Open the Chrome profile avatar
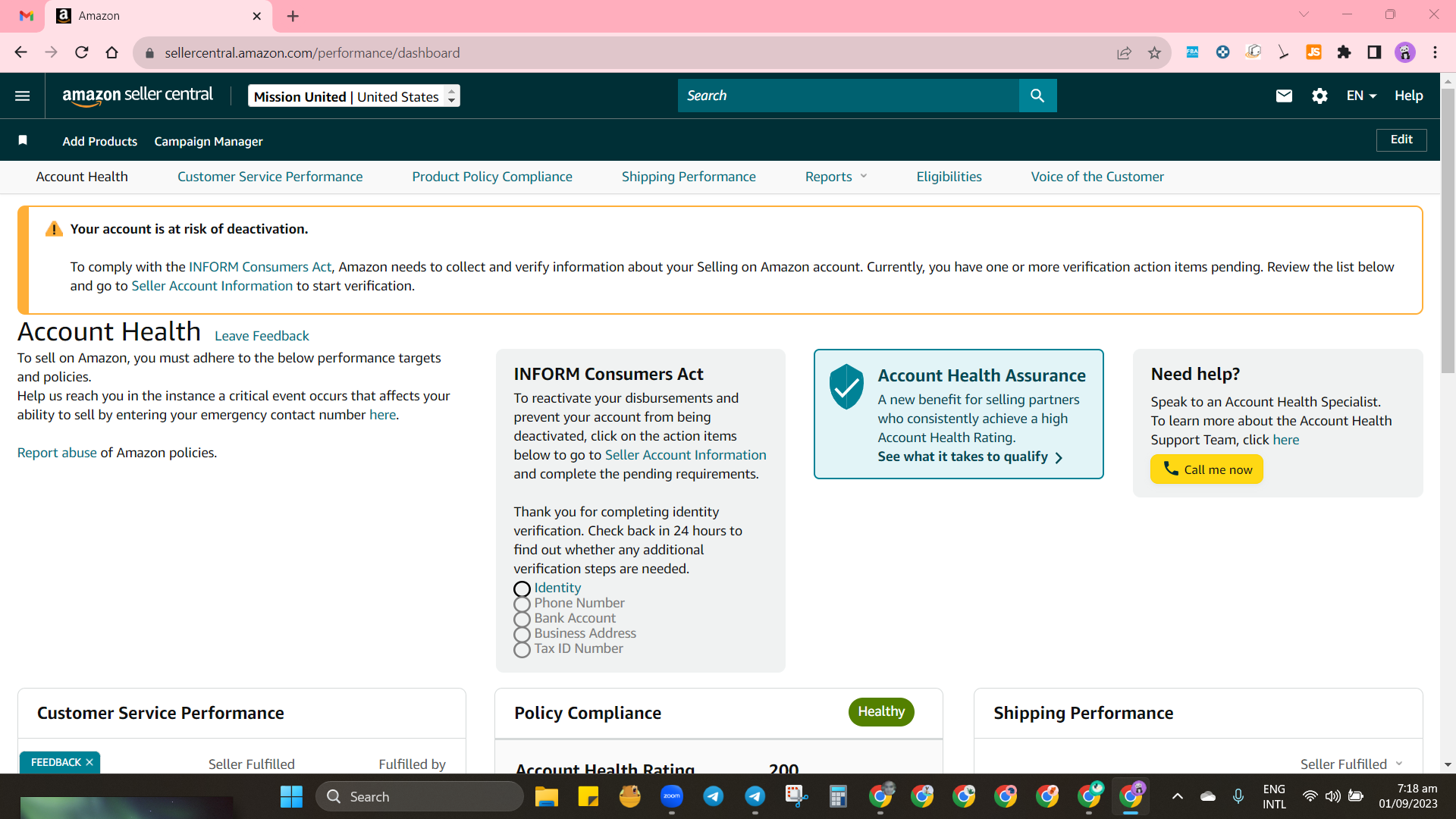This screenshot has width=1456, height=819. click(1405, 52)
